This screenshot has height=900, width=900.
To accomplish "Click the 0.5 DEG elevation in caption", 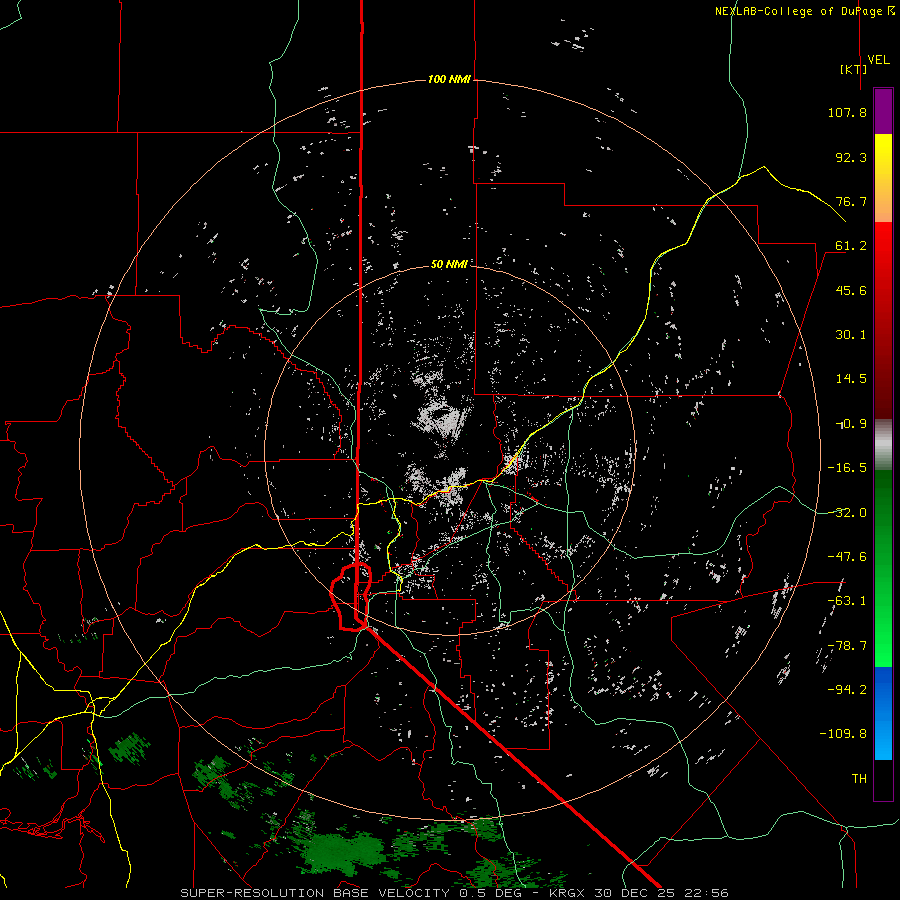I will pos(493,893).
